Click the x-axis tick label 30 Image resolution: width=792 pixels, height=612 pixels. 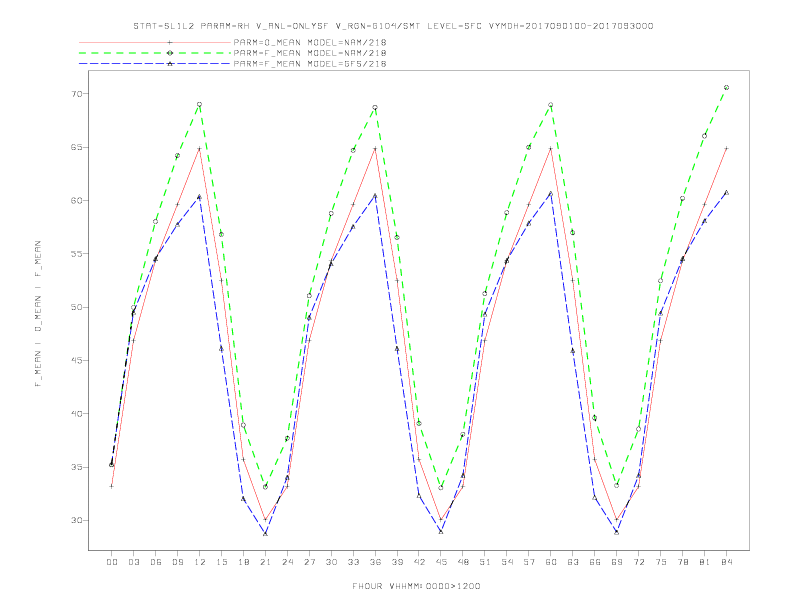tap(331, 562)
